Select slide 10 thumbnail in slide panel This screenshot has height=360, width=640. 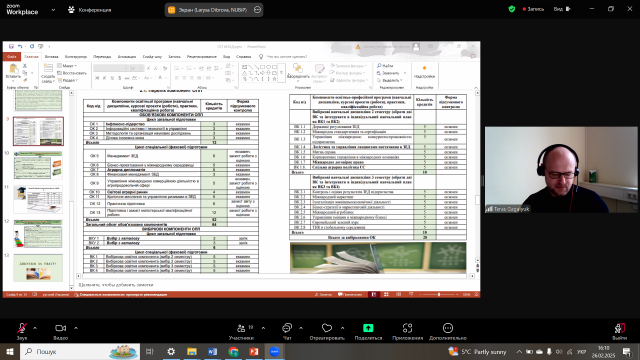click(x=38, y=165)
